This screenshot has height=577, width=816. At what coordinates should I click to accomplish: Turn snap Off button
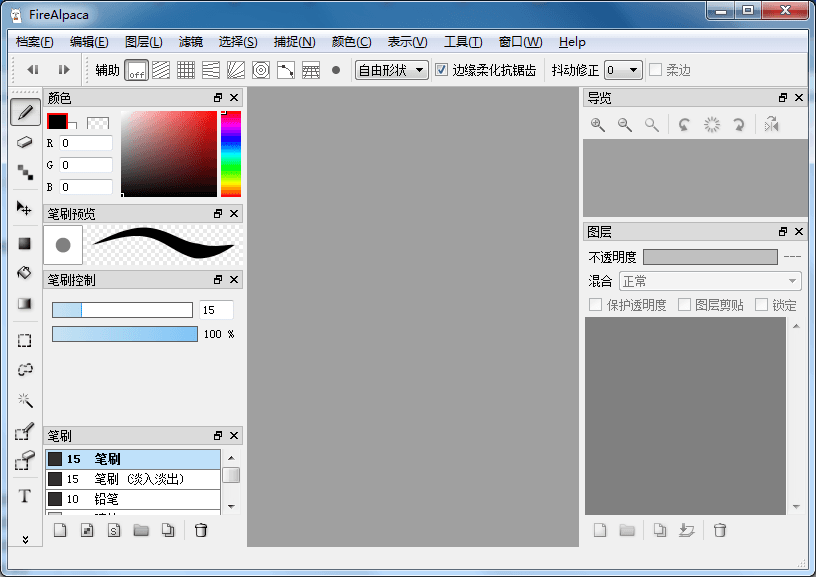[x=136, y=70]
